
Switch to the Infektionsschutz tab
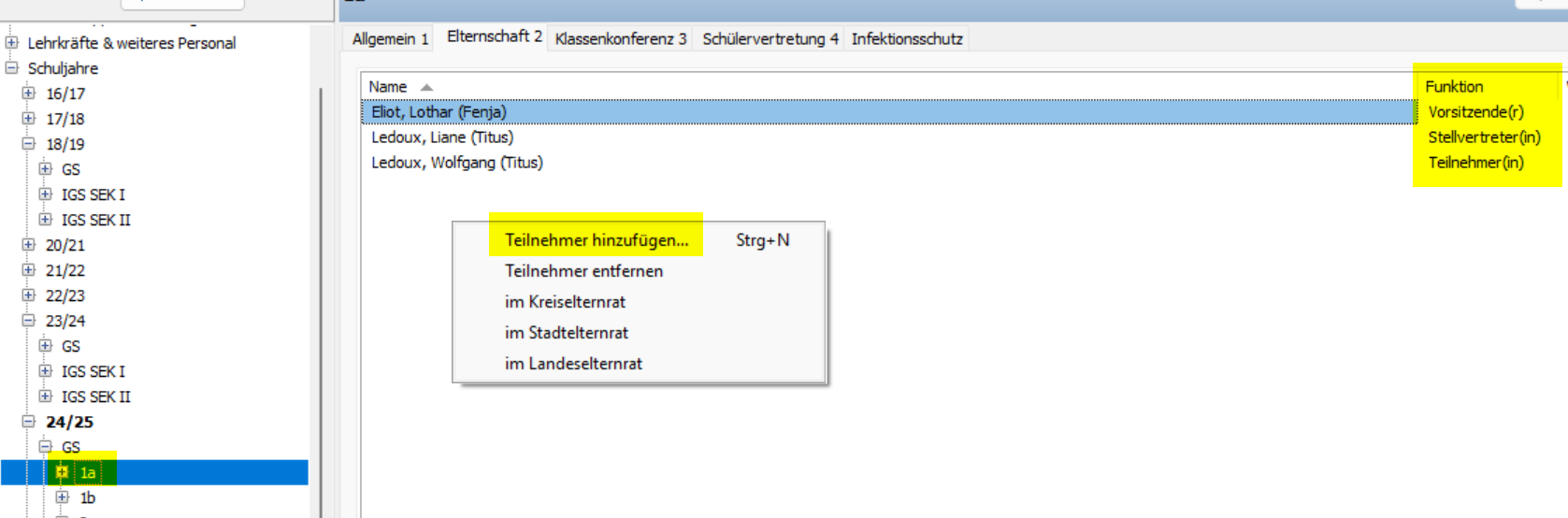[x=906, y=38]
